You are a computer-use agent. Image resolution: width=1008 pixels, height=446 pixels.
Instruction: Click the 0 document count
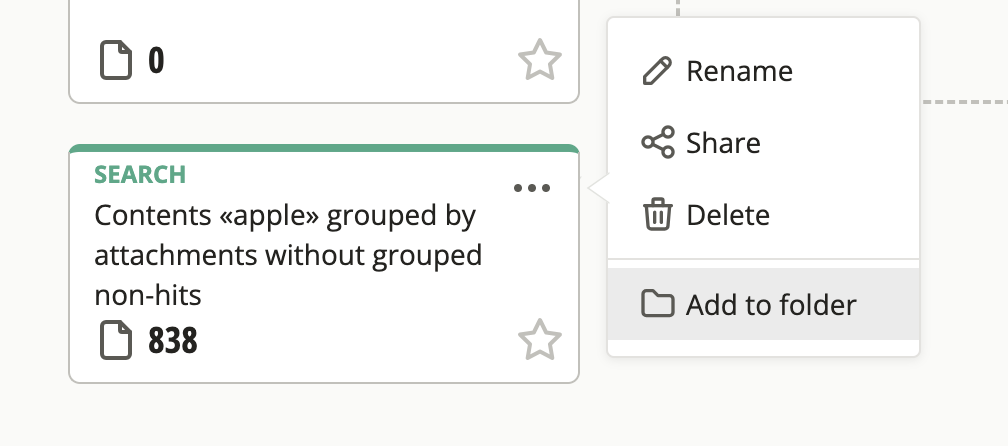pos(156,60)
